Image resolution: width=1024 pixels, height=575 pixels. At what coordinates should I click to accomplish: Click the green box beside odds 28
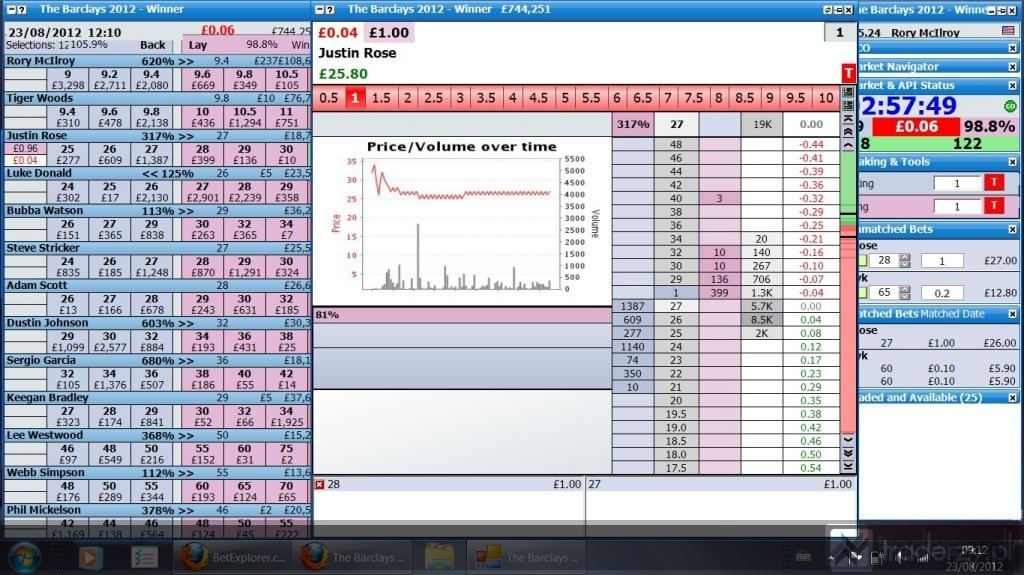tap(863, 260)
